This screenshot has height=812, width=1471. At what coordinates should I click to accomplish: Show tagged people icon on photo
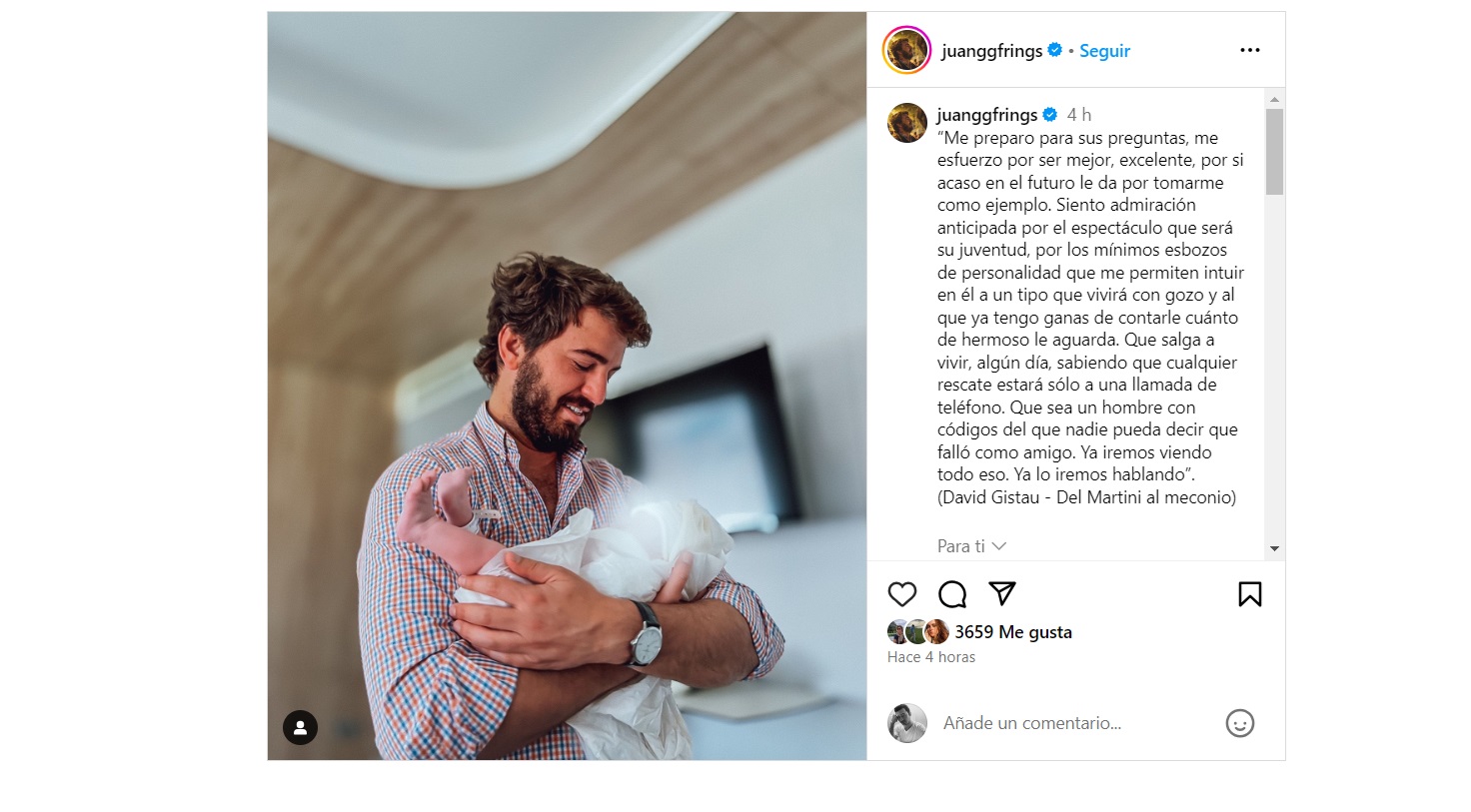point(300,727)
